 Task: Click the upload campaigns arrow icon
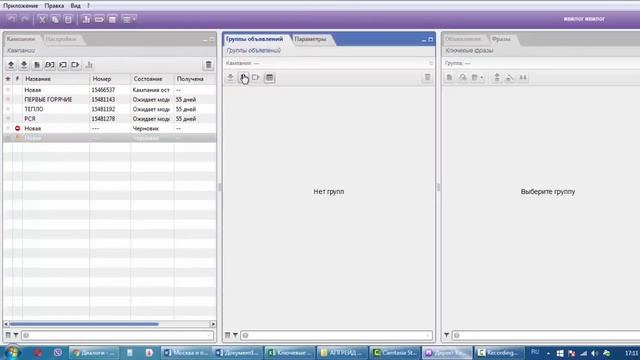click(11, 65)
